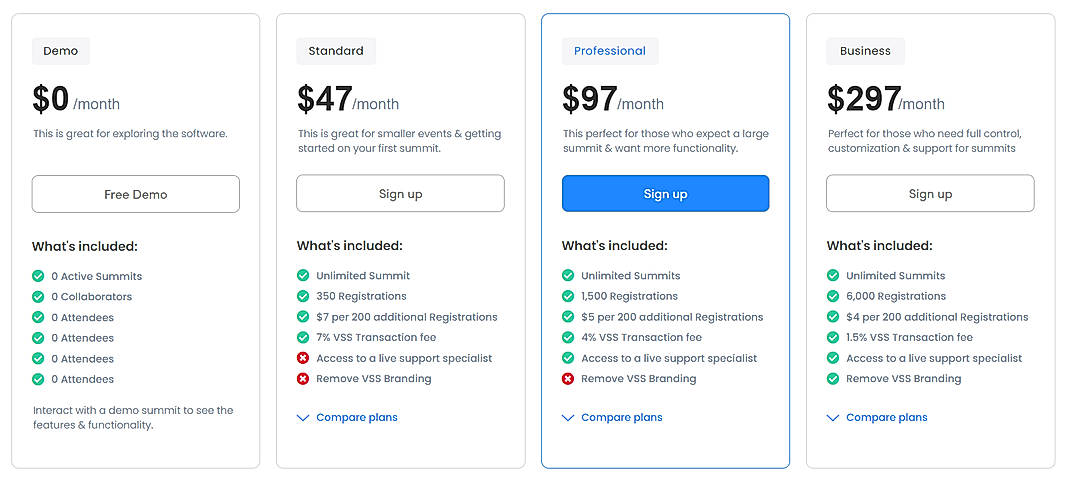Click red X icon beside Professional Remove VSS Branding
1070x480 pixels.
568,378
